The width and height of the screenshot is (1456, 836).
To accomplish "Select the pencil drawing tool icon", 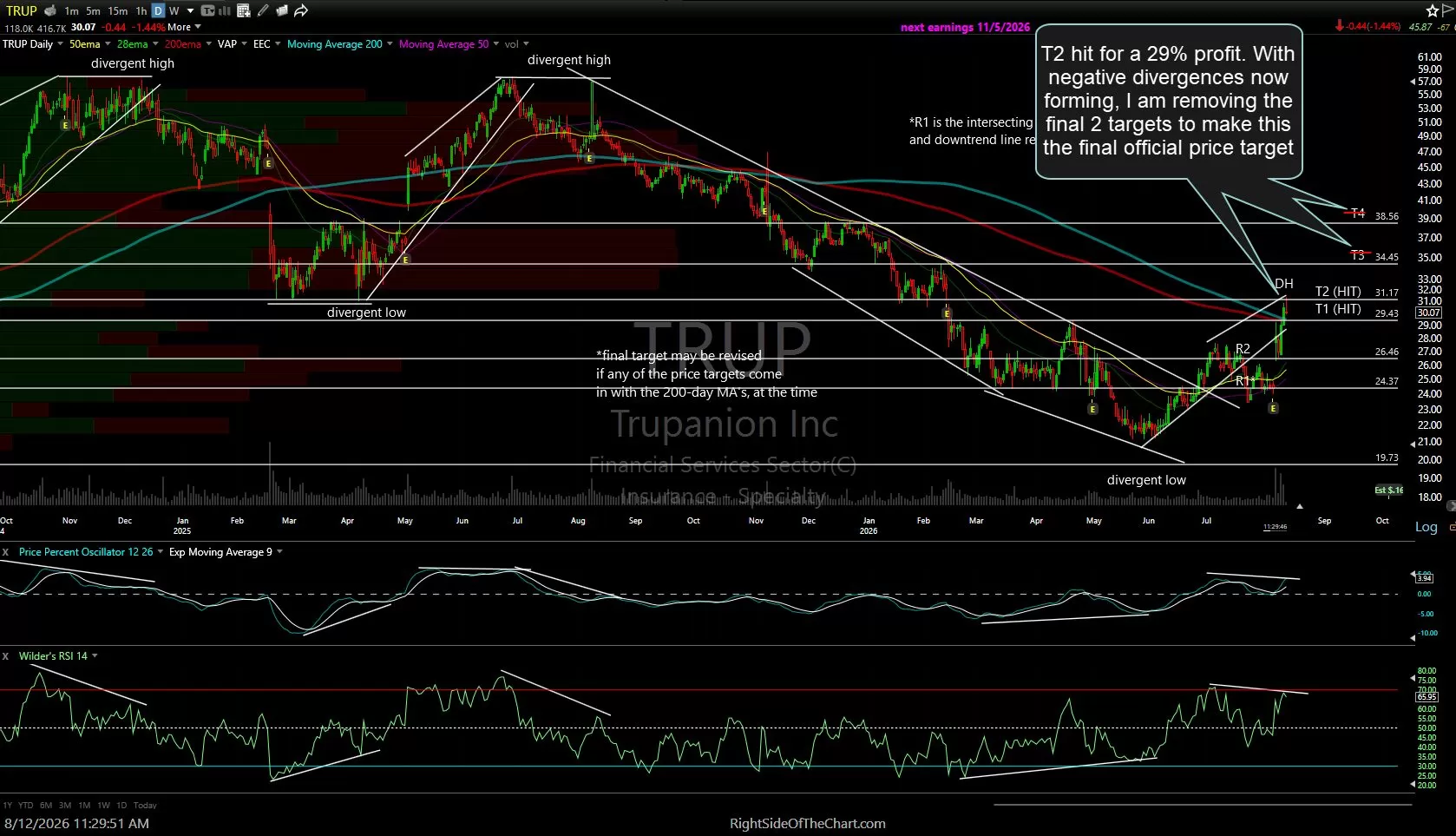I will pyautogui.click(x=263, y=10).
